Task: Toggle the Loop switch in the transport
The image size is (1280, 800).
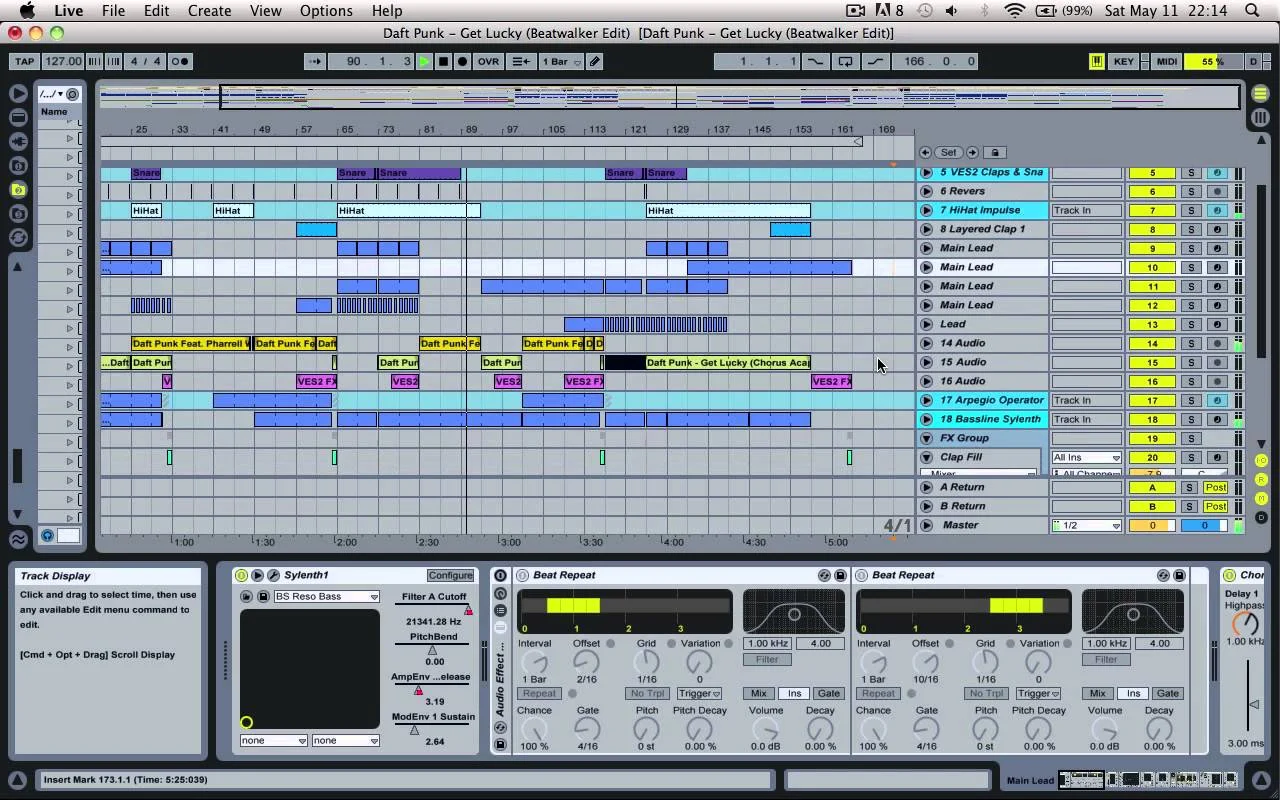Action: 846,61
